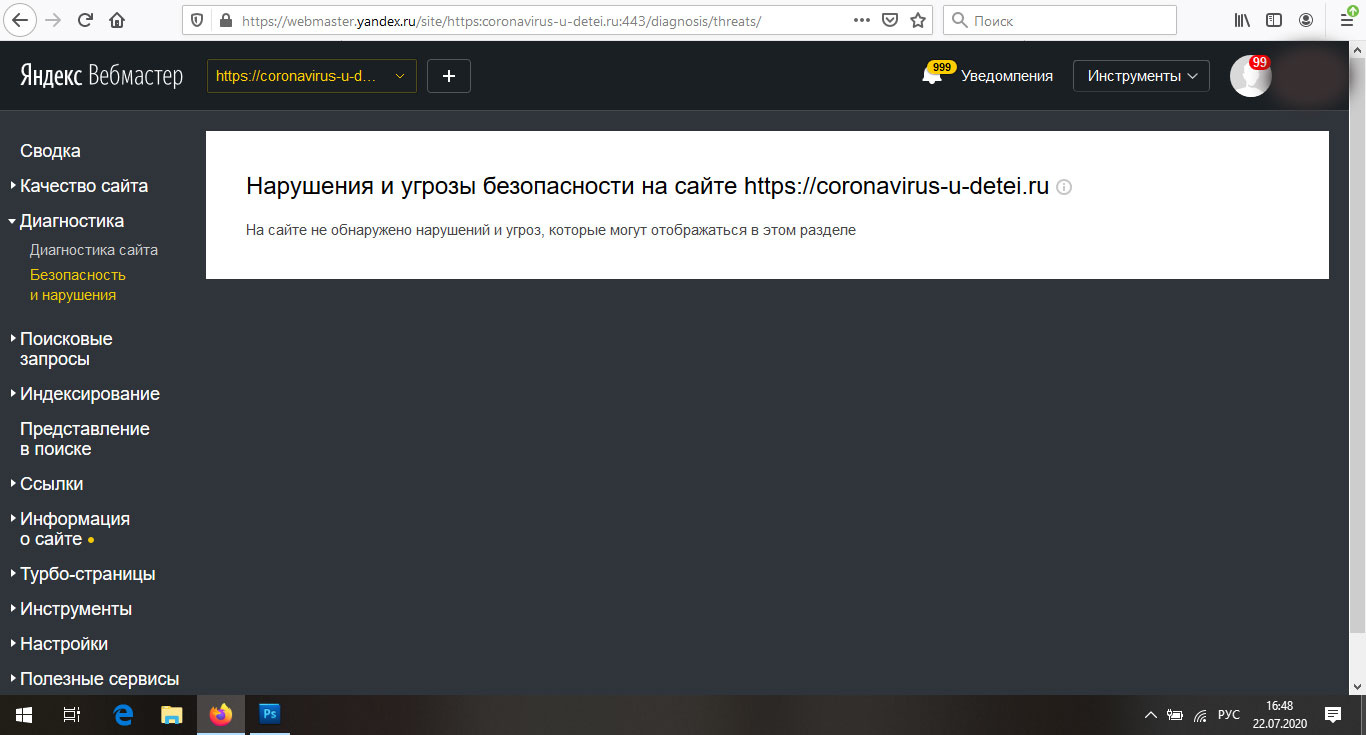
Task: Click the network Wi-Fi tray icon
Action: (1199, 715)
